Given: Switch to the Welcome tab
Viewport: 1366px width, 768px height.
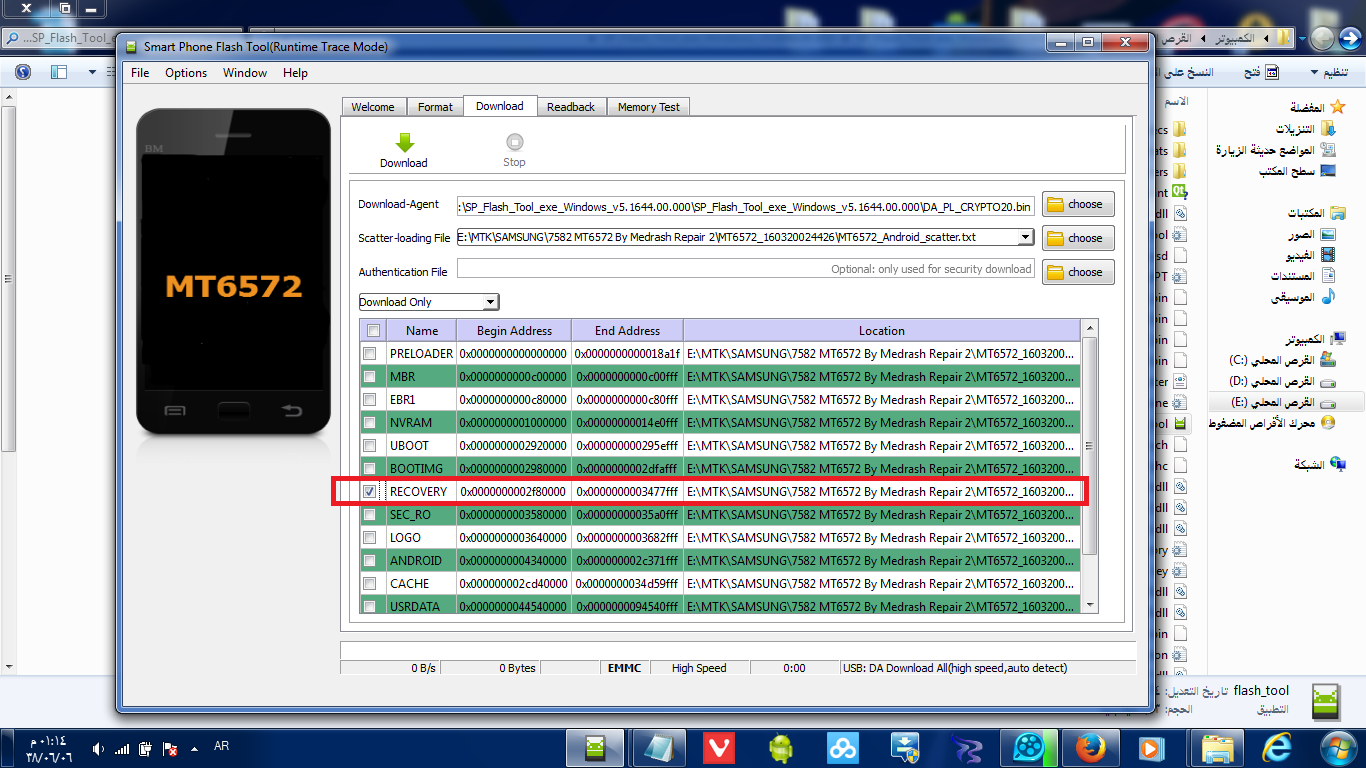Looking at the screenshot, I should coord(373,107).
